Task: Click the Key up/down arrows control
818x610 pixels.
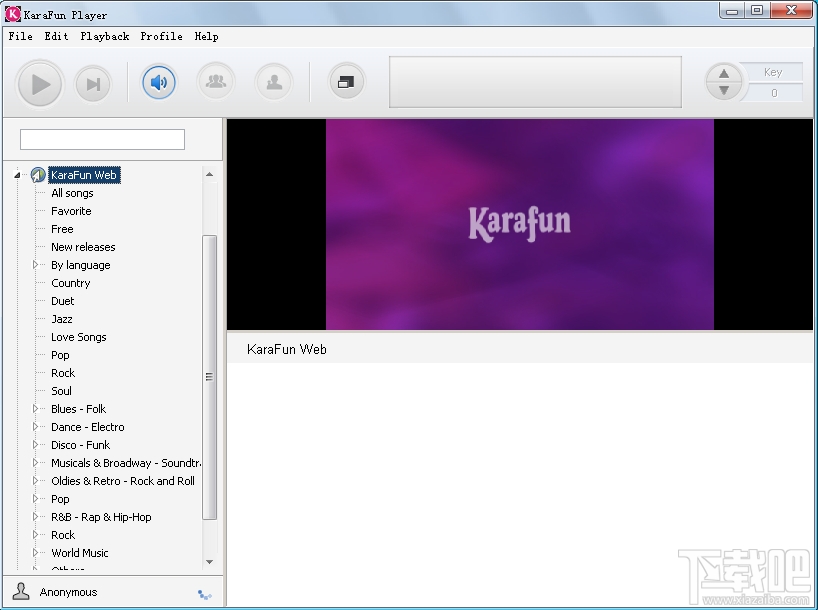Action: point(724,82)
